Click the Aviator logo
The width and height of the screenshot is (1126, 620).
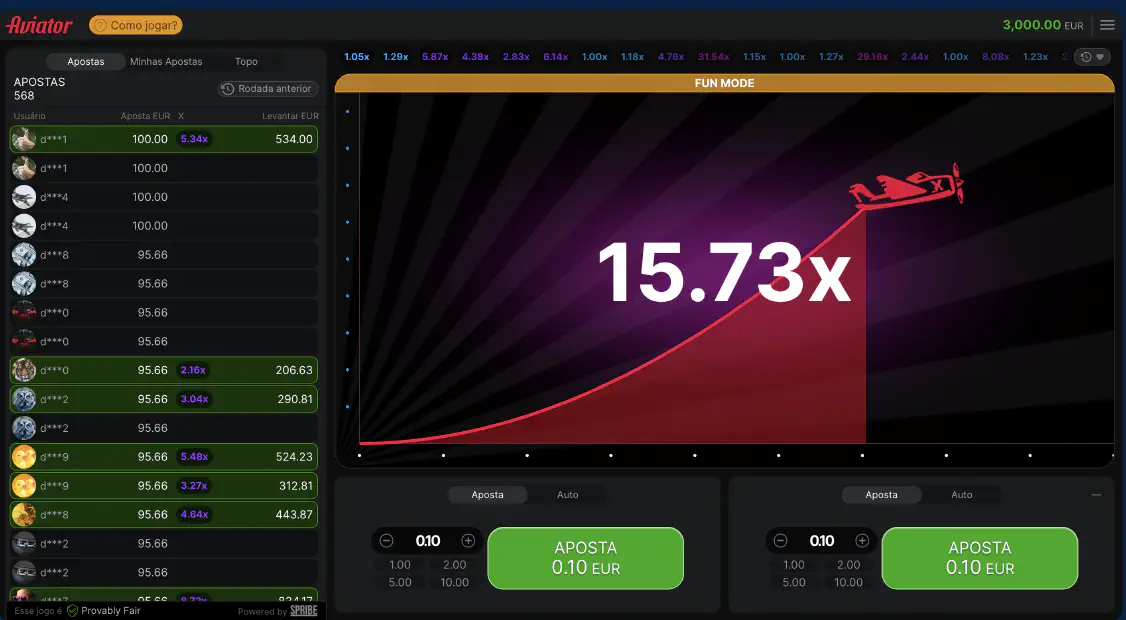[40, 25]
